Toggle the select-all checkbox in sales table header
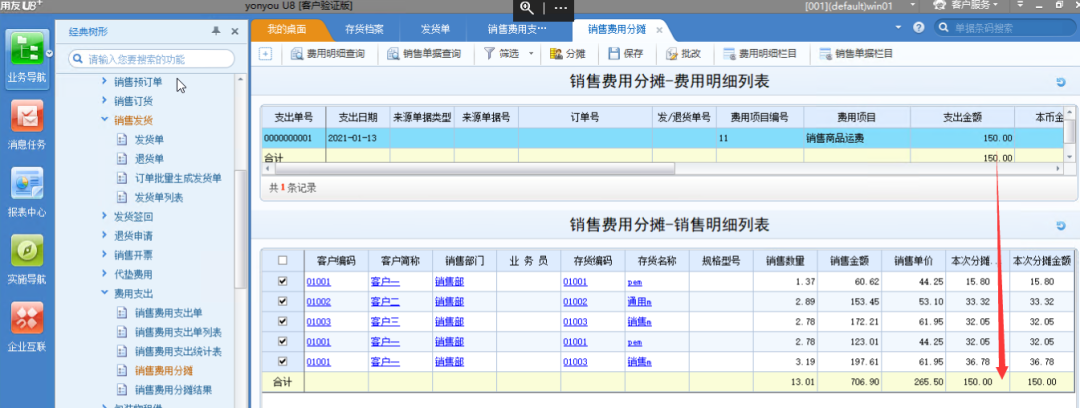Viewport: 1080px width, 408px height. (x=282, y=260)
